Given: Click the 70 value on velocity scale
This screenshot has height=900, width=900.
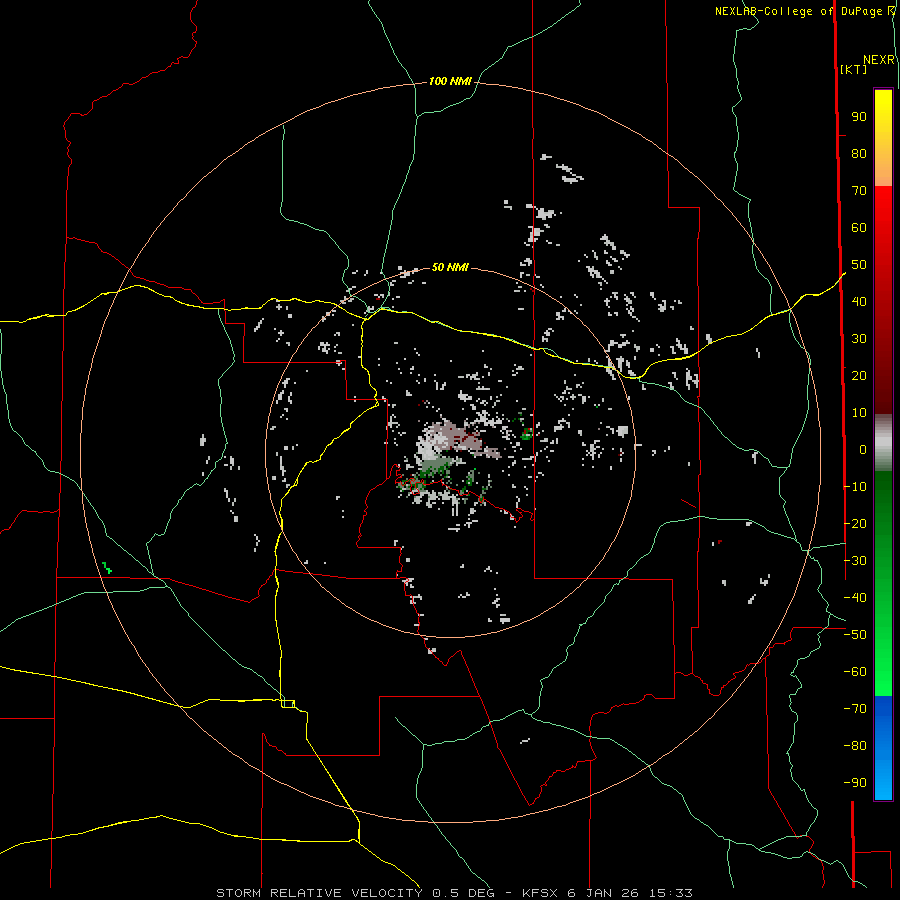Looking at the screenshot, I should pos(859,191).
